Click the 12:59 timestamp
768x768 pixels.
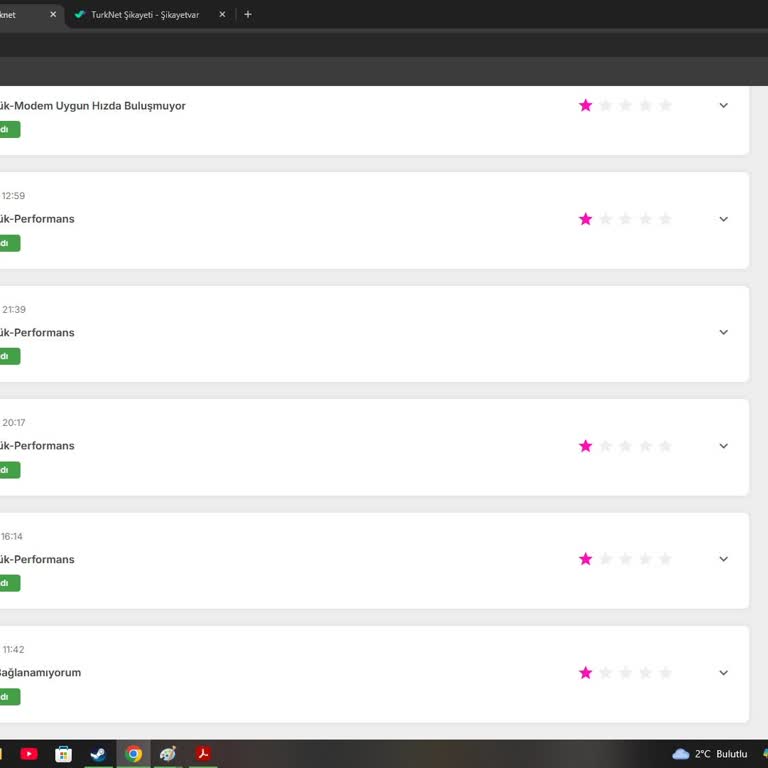[13, 196]
